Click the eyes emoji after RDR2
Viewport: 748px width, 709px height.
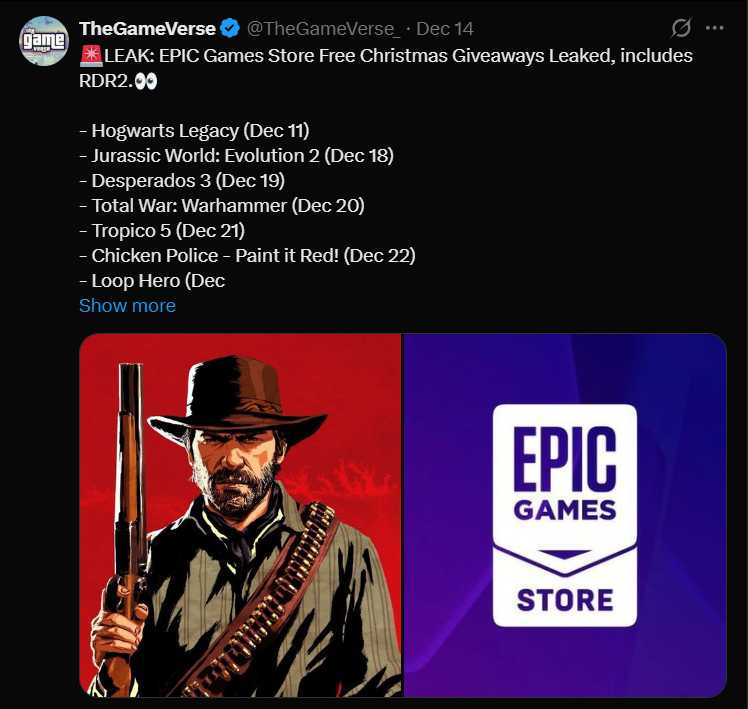[x=145, y=82]
